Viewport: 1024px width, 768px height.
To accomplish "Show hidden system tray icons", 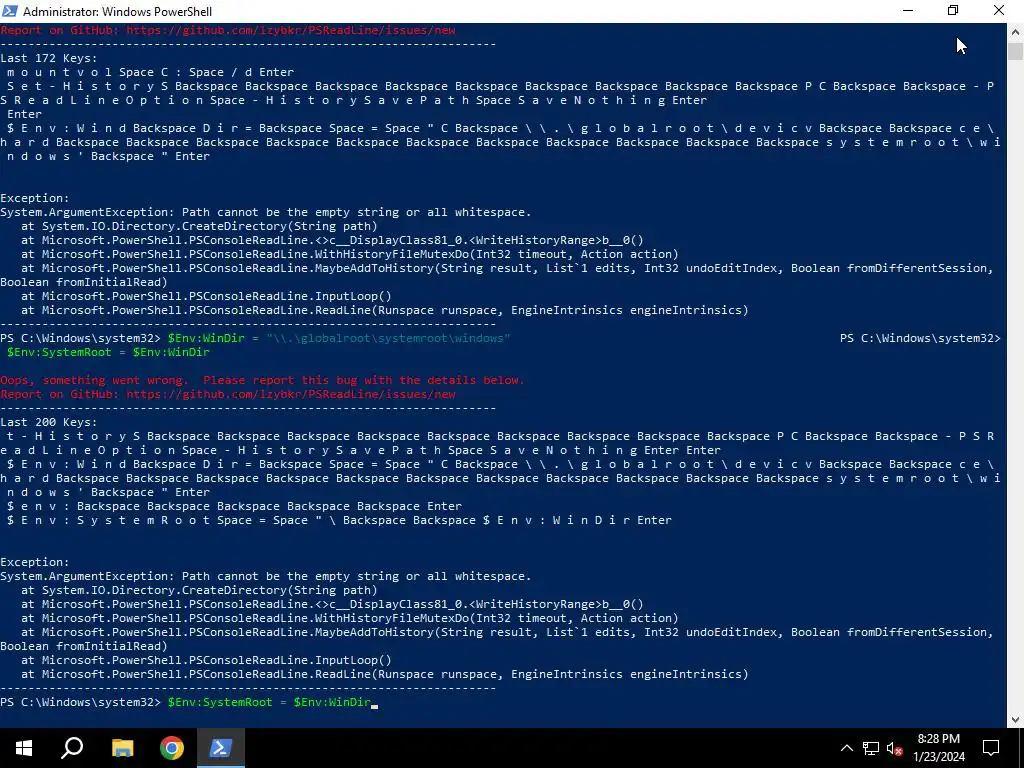I will tap(846, 748).
